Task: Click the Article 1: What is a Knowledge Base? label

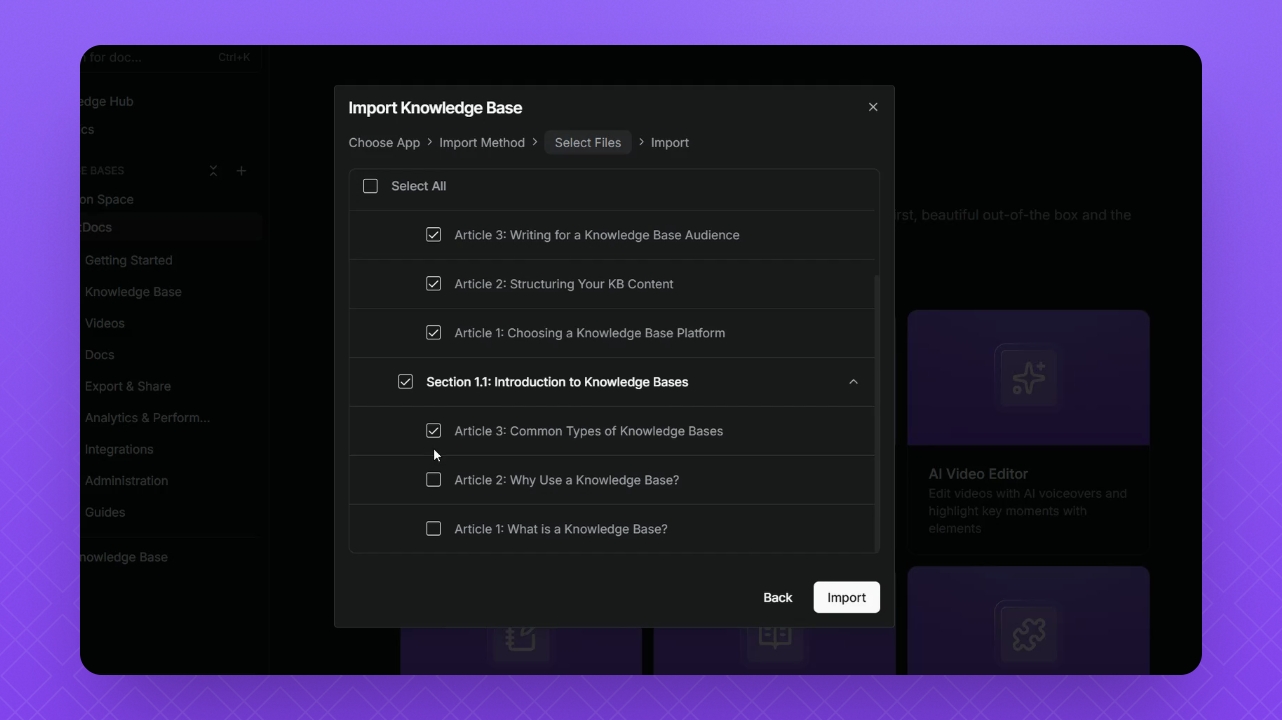Action: 561,529
